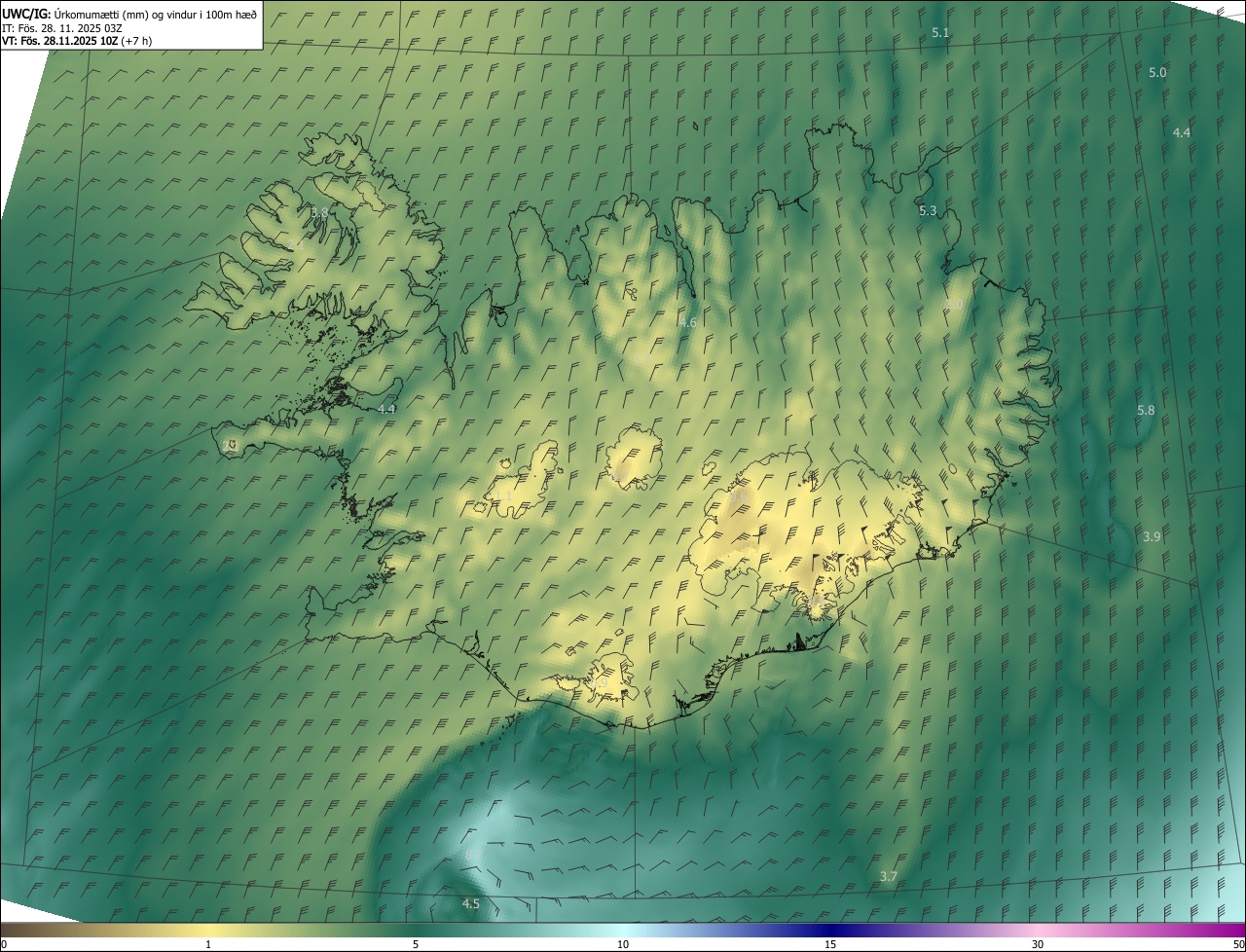Click the 0.7 value on Hofsjökull glacier
The width and height of the screenshot is (1246, 952).
(x=619, y=474)
